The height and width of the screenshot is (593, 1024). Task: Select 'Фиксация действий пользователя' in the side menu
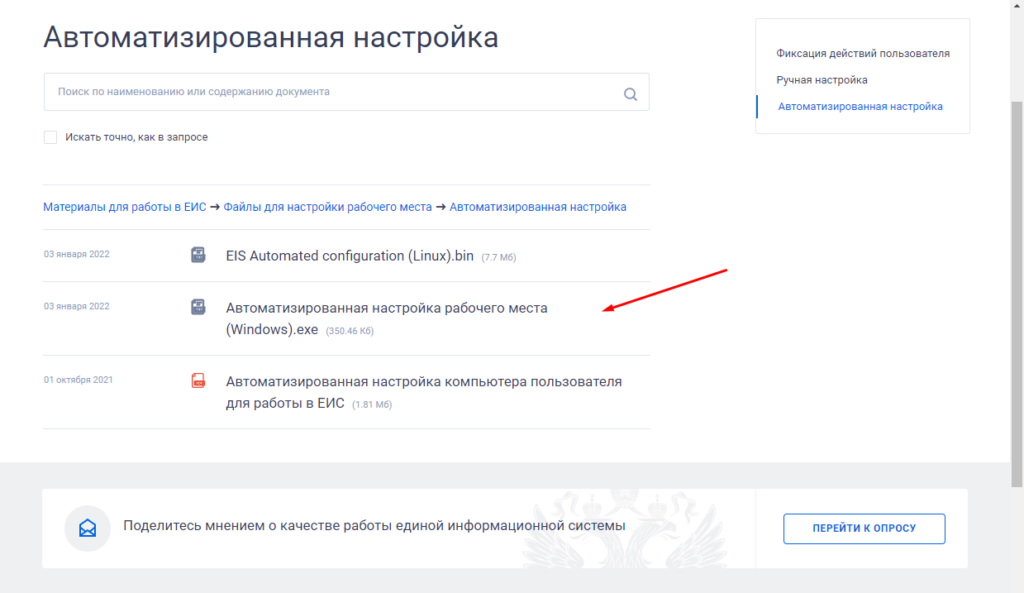tap(863, 53)
